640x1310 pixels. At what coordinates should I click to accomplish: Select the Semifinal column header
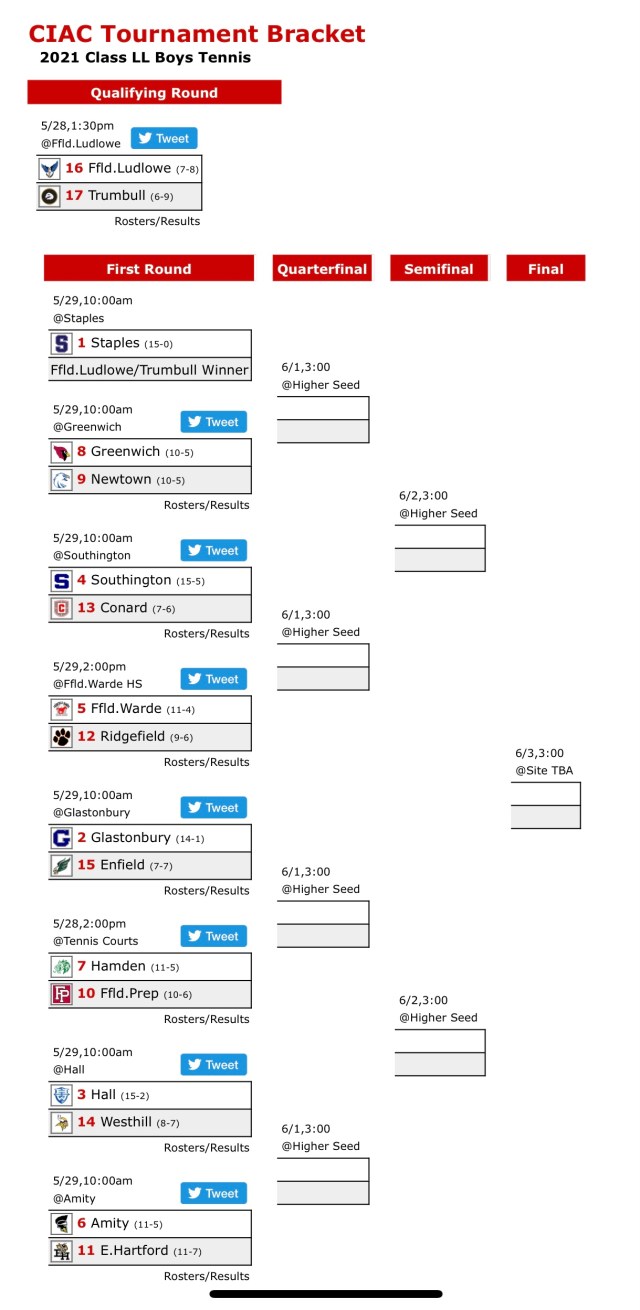click(x=439, y=269)
